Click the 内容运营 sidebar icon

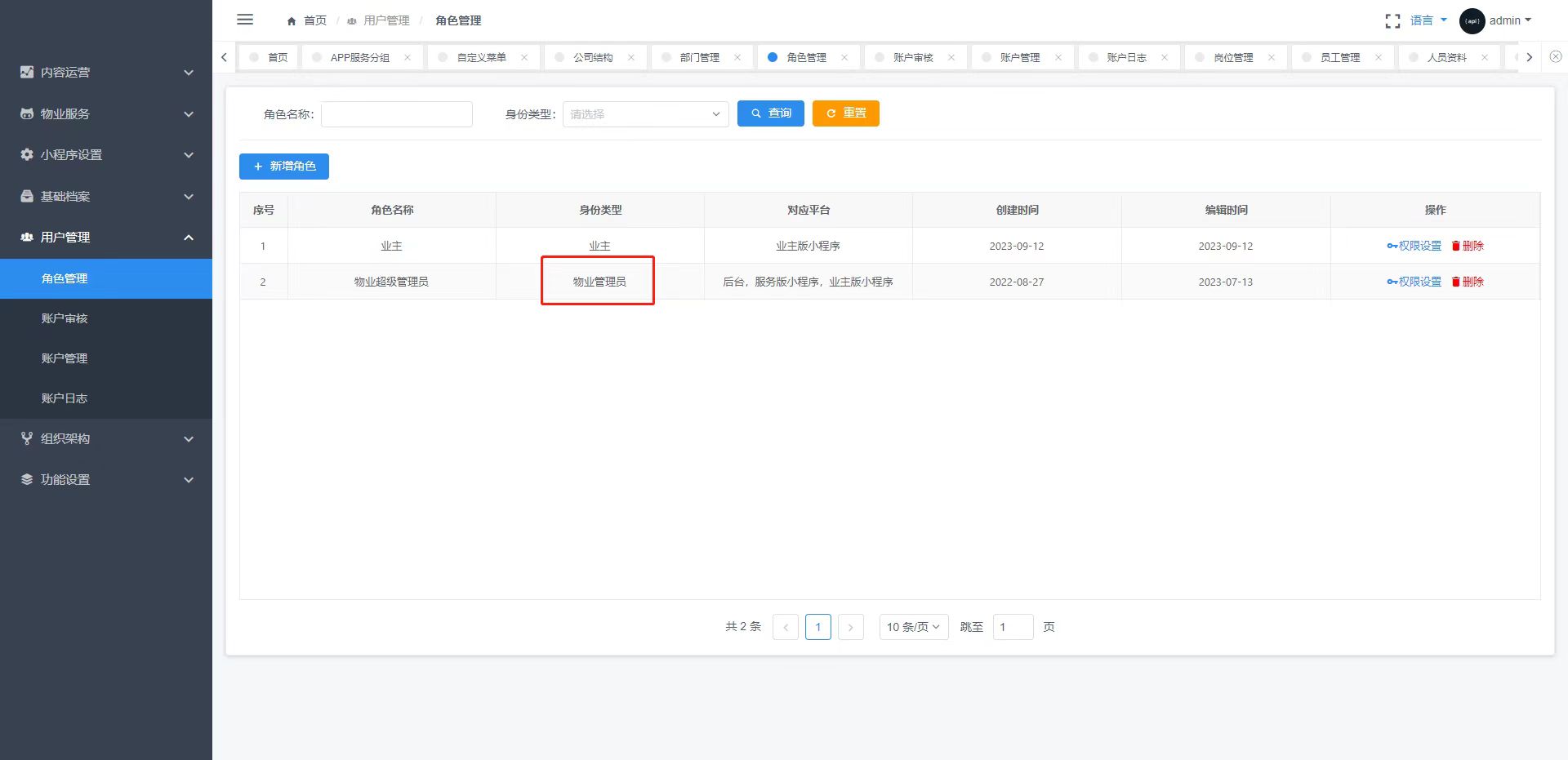pos(27,72)
